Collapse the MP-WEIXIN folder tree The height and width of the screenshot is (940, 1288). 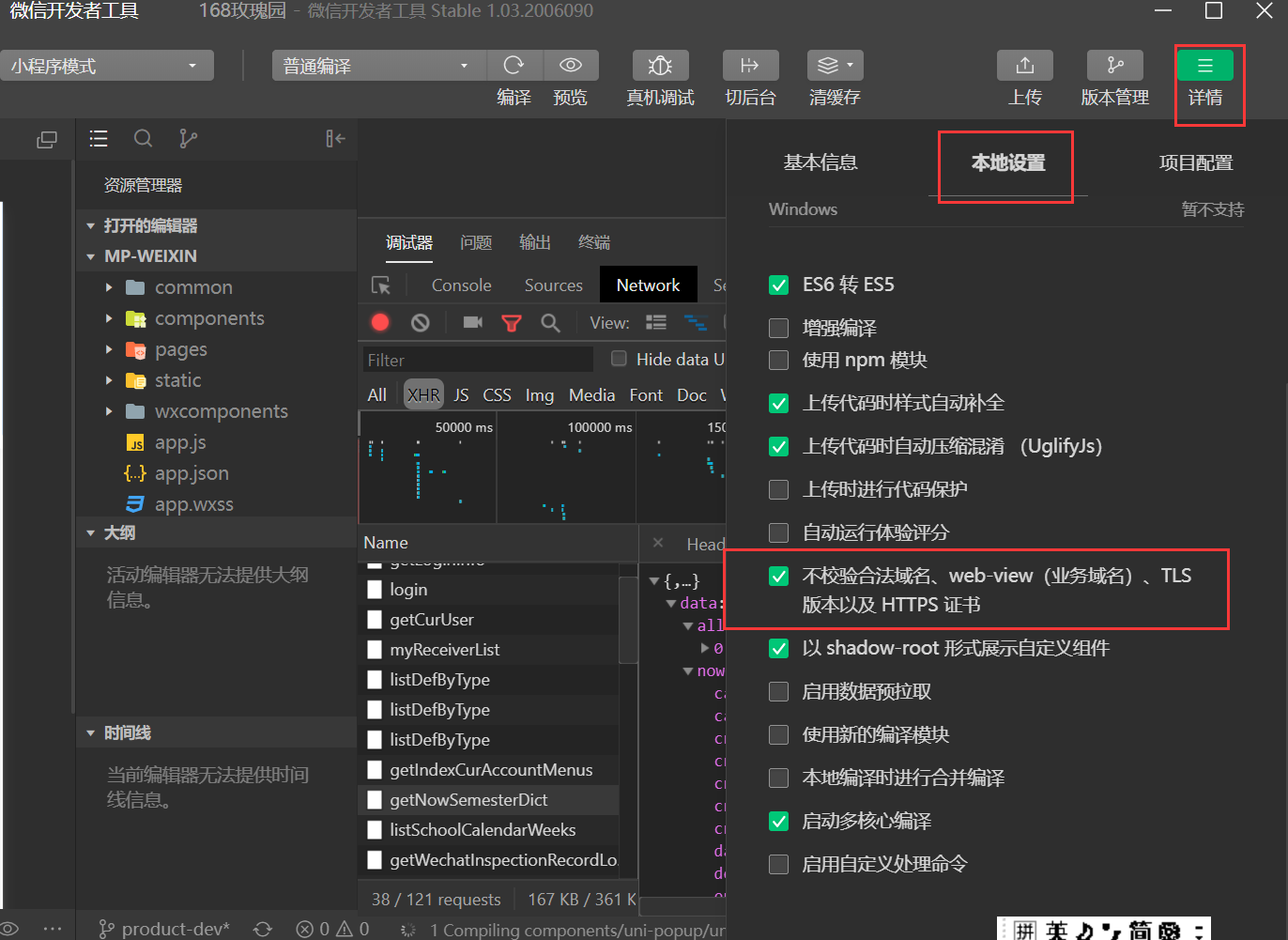(x=90, y=255)
